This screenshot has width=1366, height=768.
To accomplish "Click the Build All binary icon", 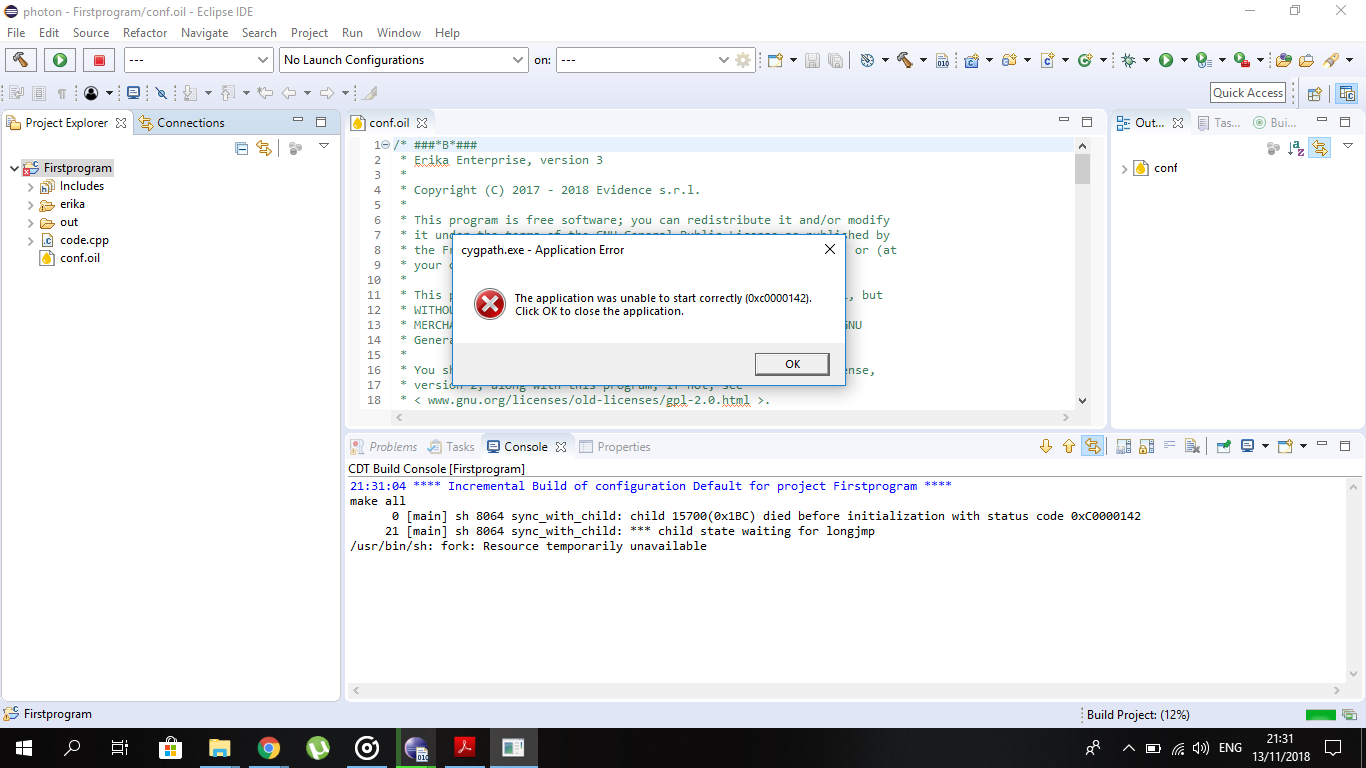I will coord(942,60).
